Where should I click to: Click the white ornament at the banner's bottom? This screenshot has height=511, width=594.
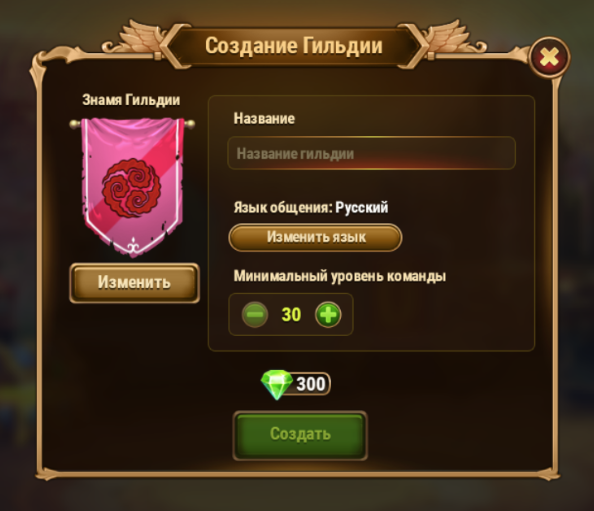[133, 247]
